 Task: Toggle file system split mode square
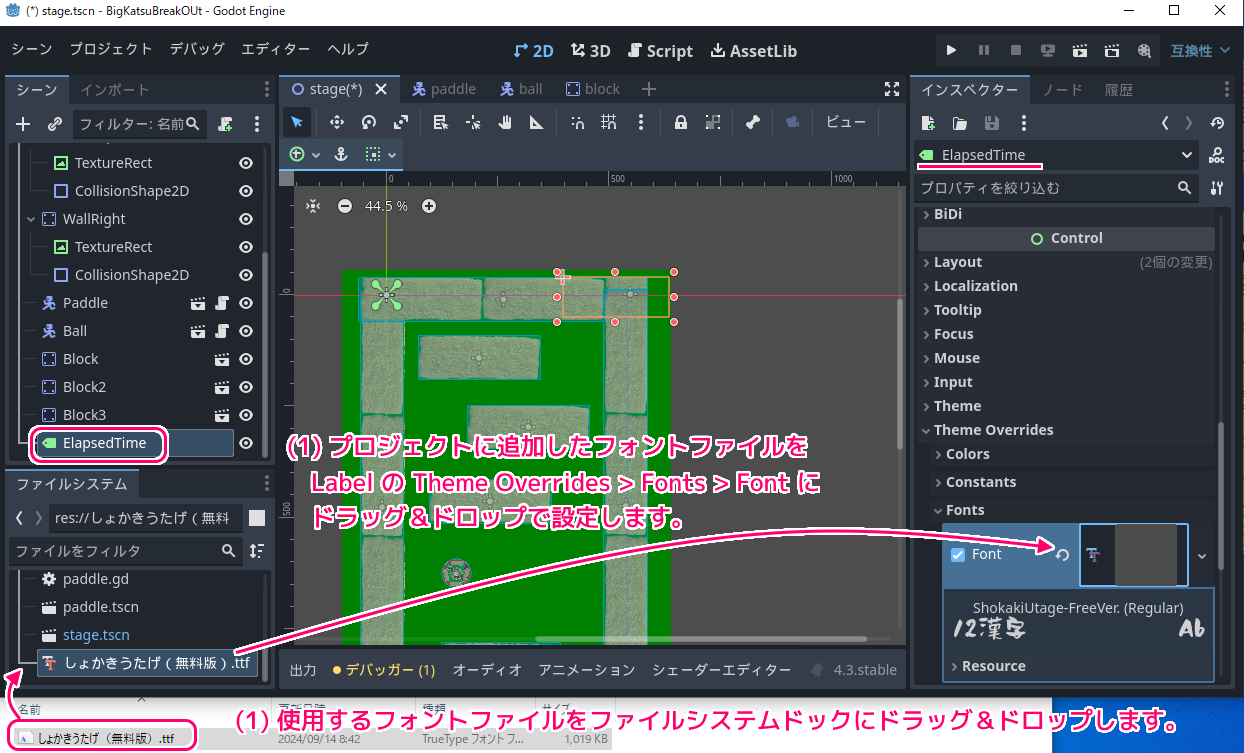click(257, 518)
